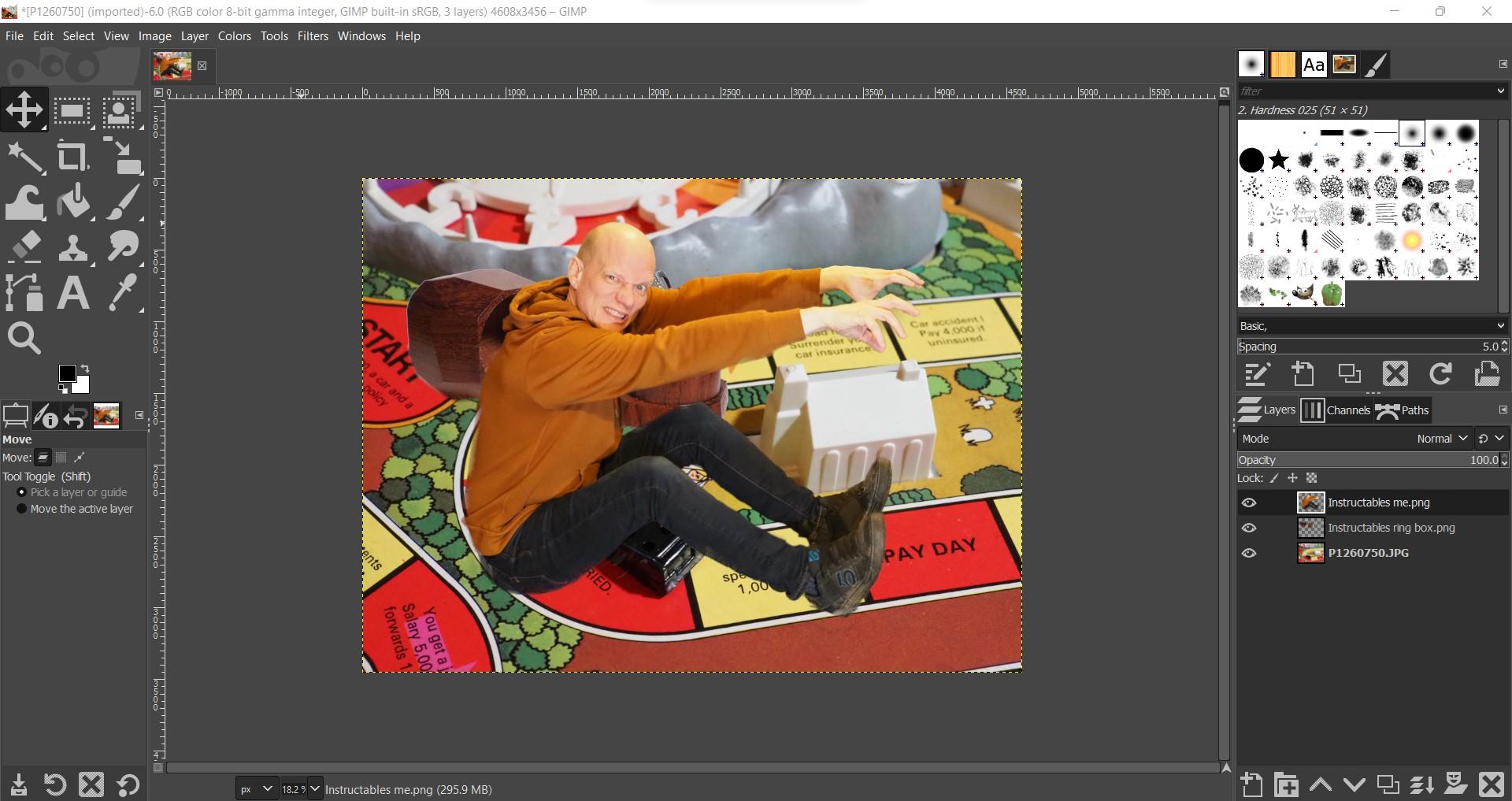
Task: Switch to the Paths tab
Action: pyautogui.click(x=1403, y=410)
